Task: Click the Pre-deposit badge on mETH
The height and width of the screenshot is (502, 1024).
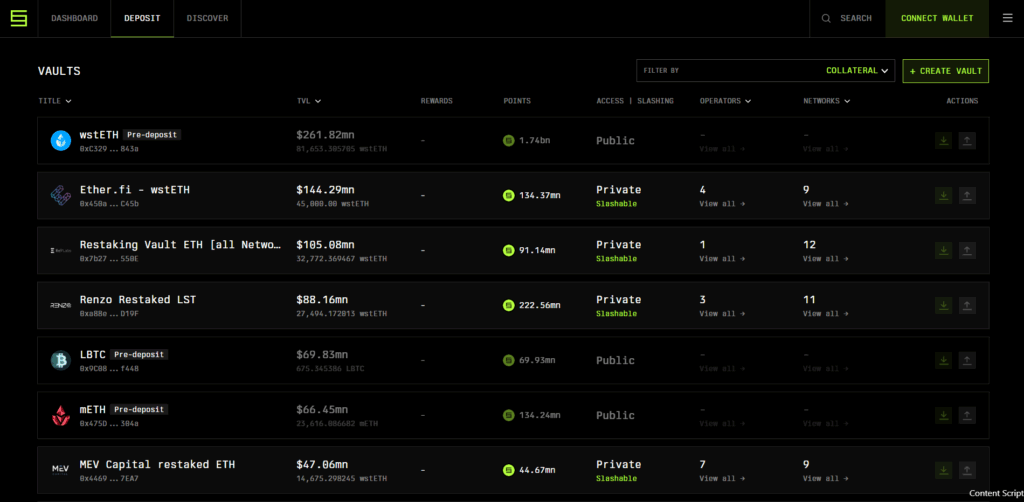Action: pyautogui.click(x=138, y=409)
